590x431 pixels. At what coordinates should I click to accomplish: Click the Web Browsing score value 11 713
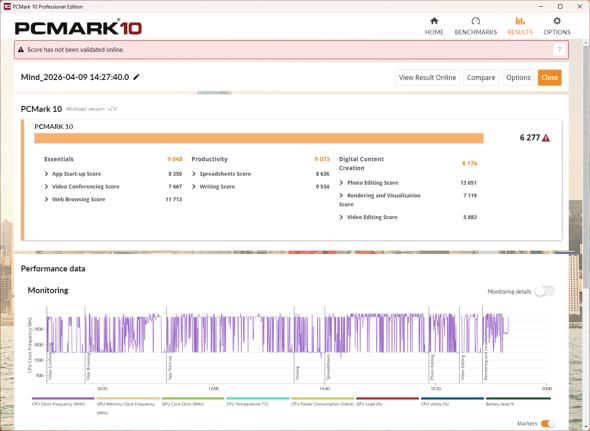click(174, 200)
